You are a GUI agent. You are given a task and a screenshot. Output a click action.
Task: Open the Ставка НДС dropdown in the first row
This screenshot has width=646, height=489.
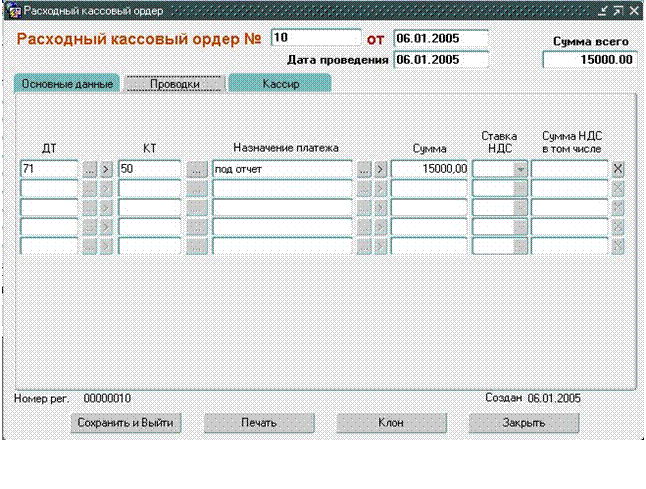[520, 169]
